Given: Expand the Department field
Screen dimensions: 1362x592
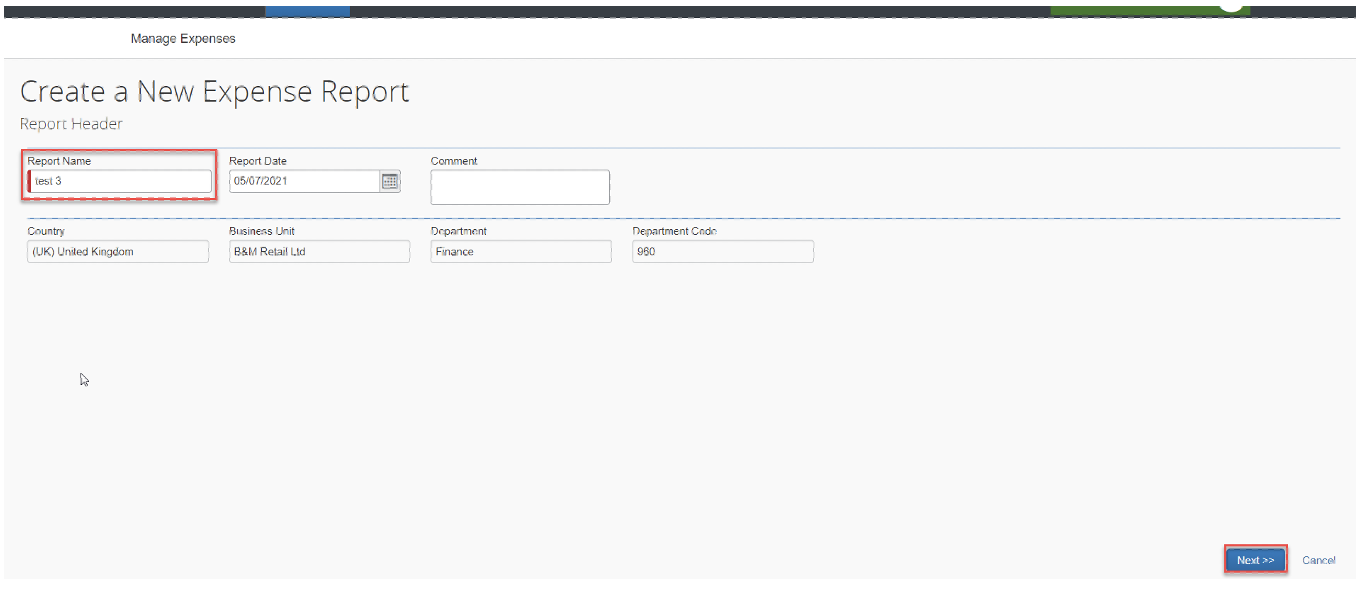Looking at the screenshot, I should [x=520, y=251].
